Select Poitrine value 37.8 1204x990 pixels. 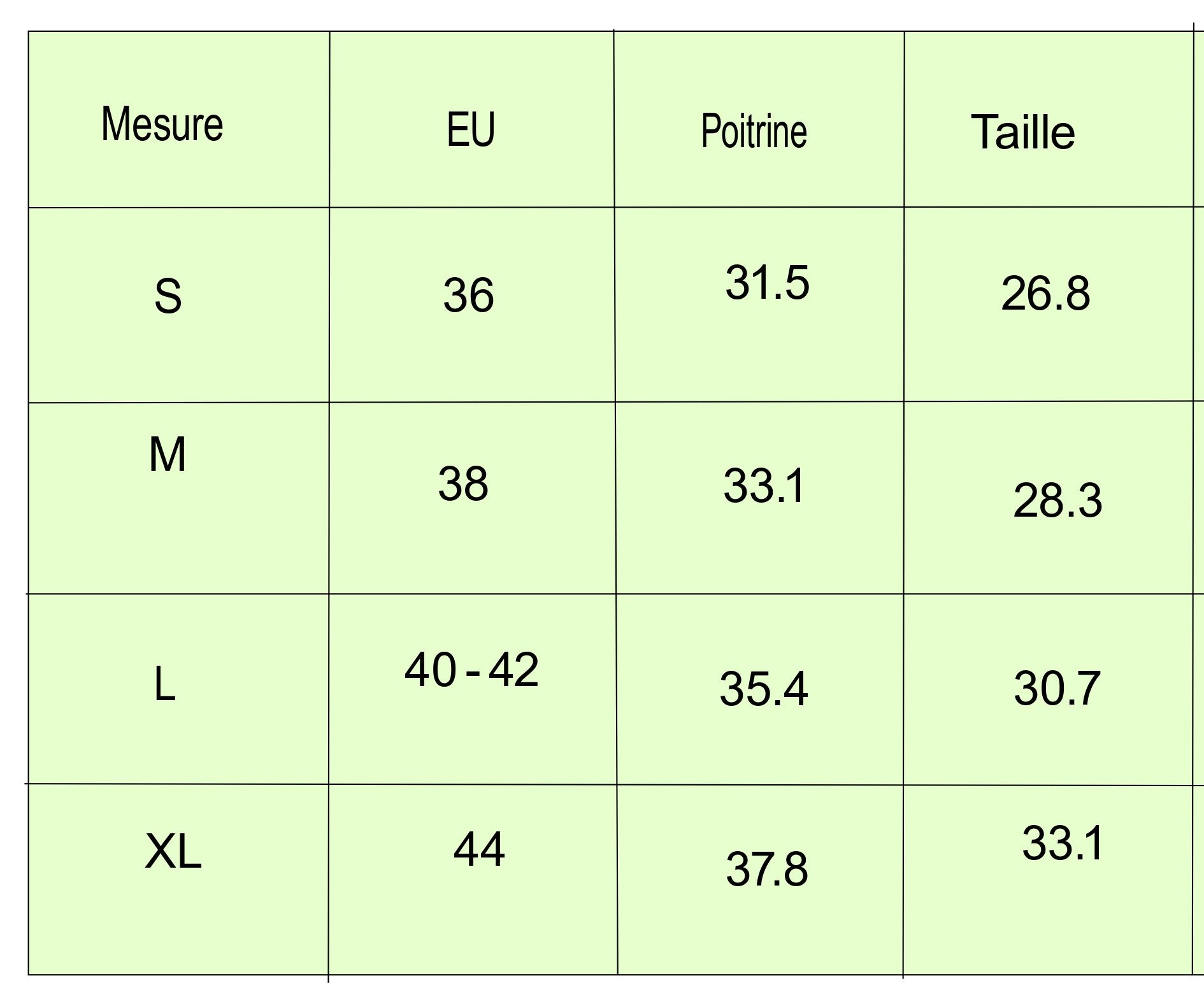[x=767, y=870]
